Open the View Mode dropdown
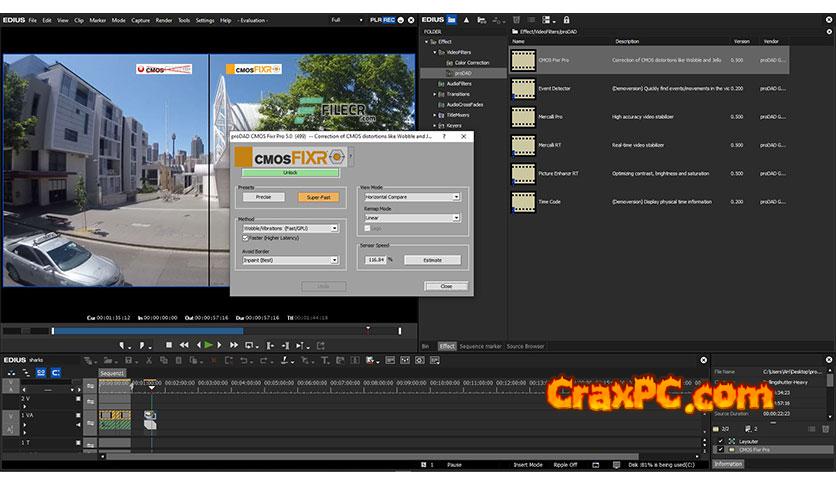 click(411, 197)
